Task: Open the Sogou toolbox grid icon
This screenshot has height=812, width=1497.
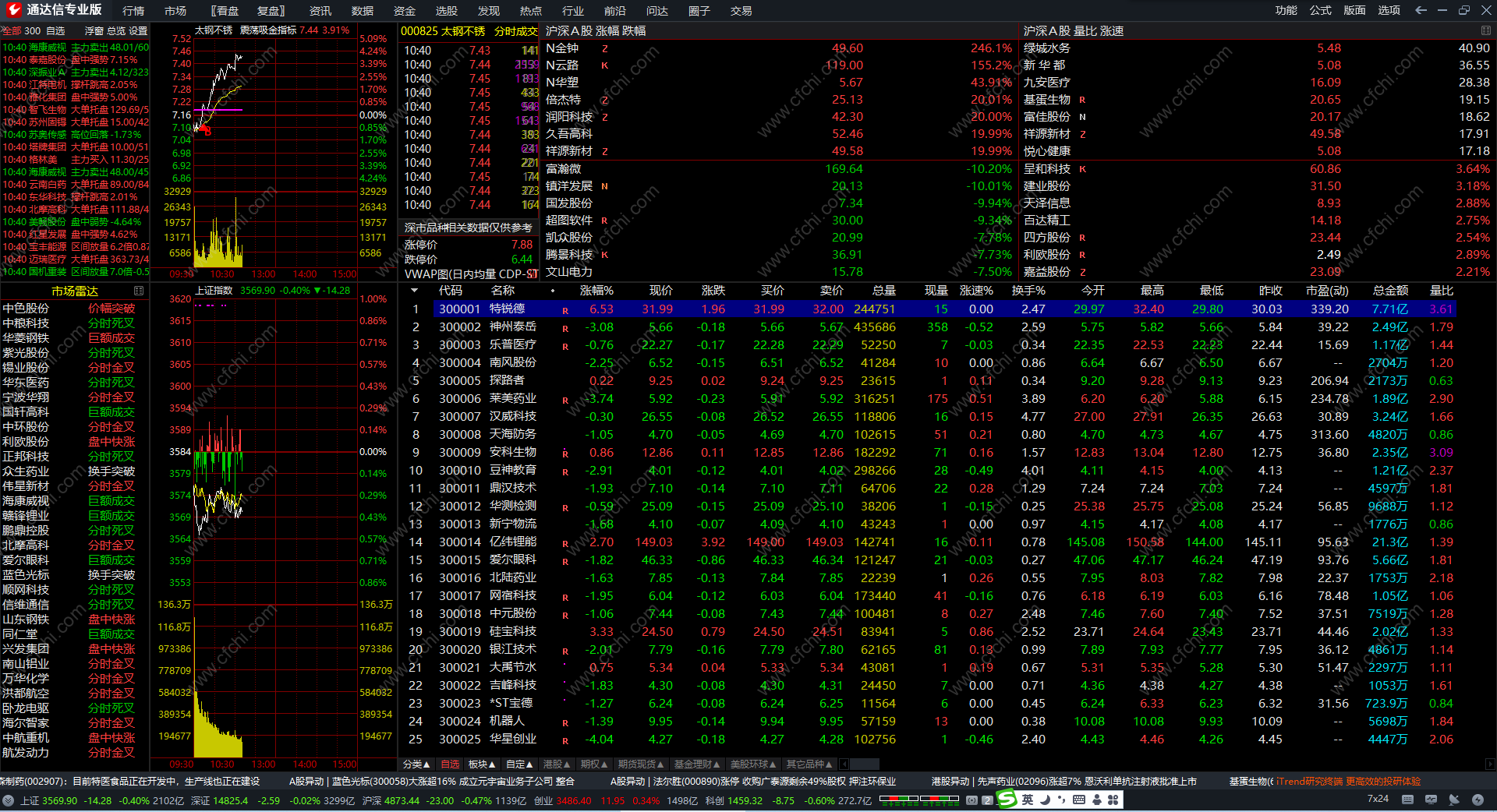Action: (1113, 800)
